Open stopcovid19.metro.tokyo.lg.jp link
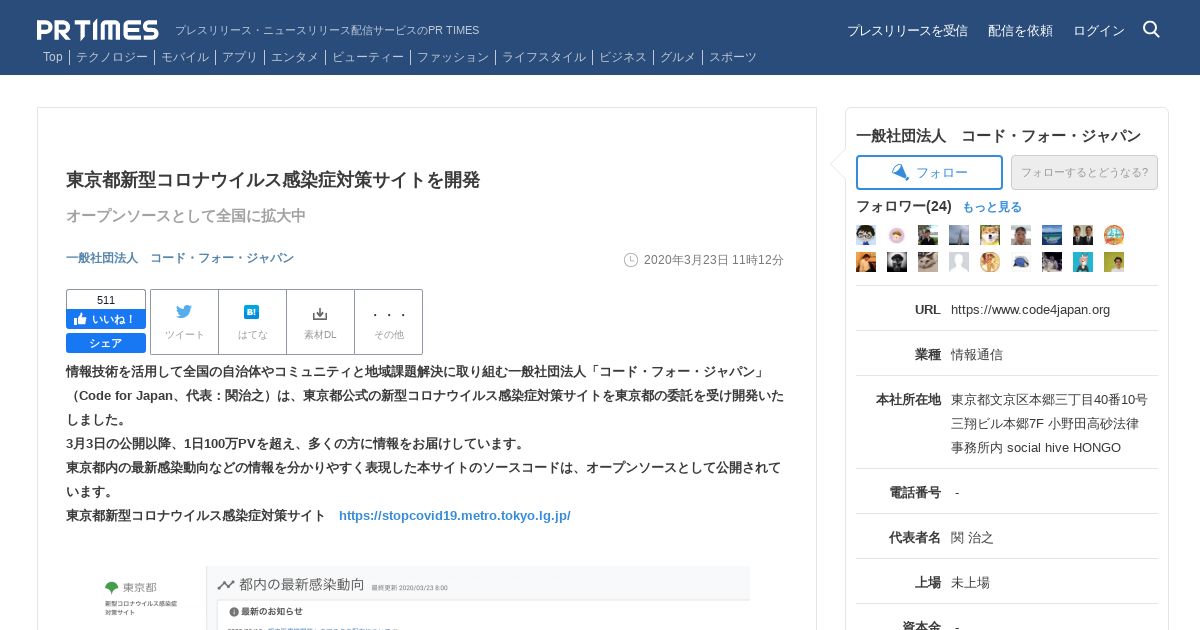 [x=455, y=516]
